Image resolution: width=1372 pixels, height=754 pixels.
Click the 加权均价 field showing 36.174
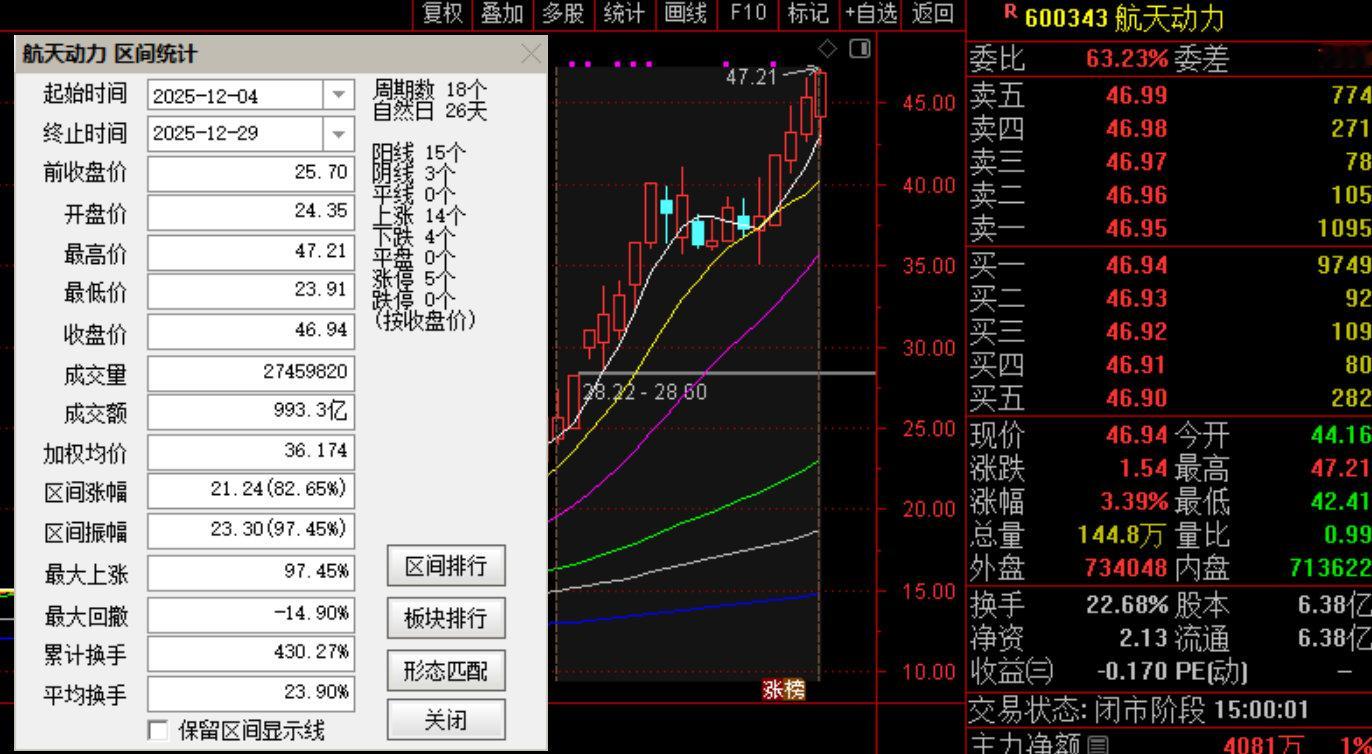point(251,452)
